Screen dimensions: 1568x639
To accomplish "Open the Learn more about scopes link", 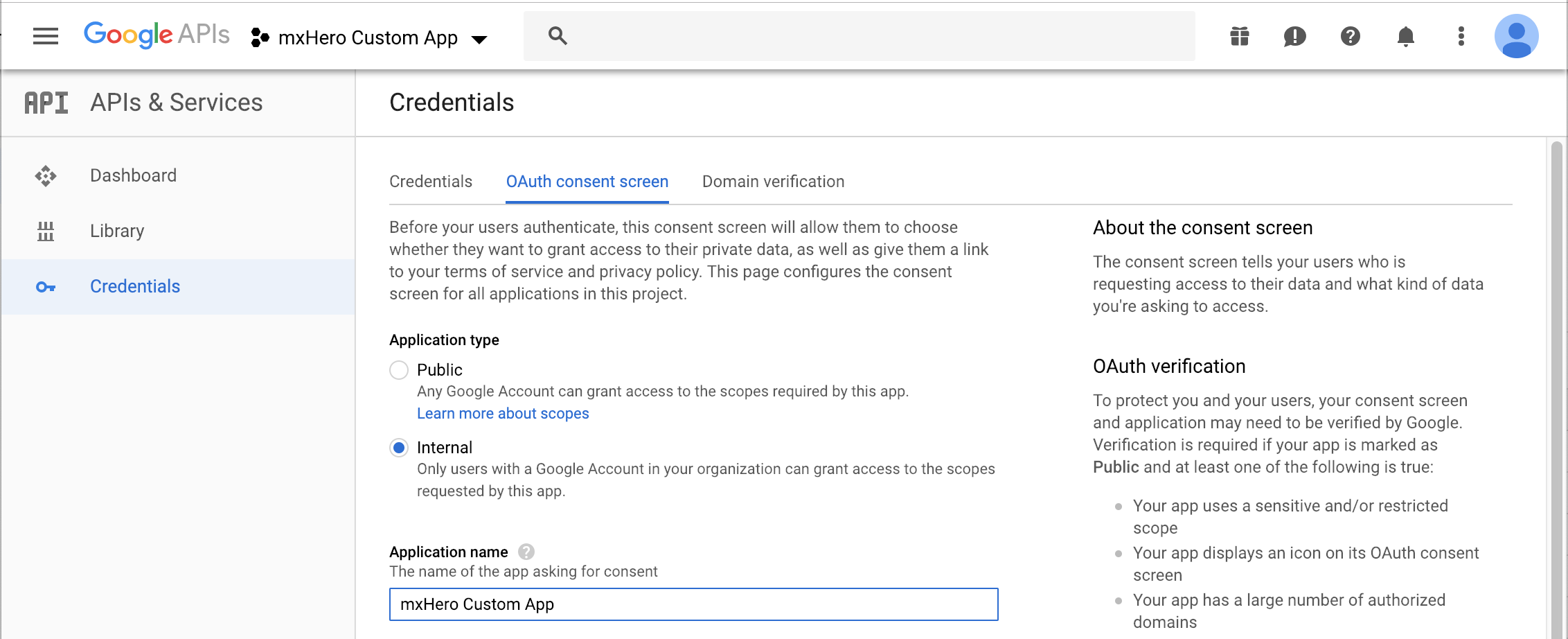I will pos(503,414).
